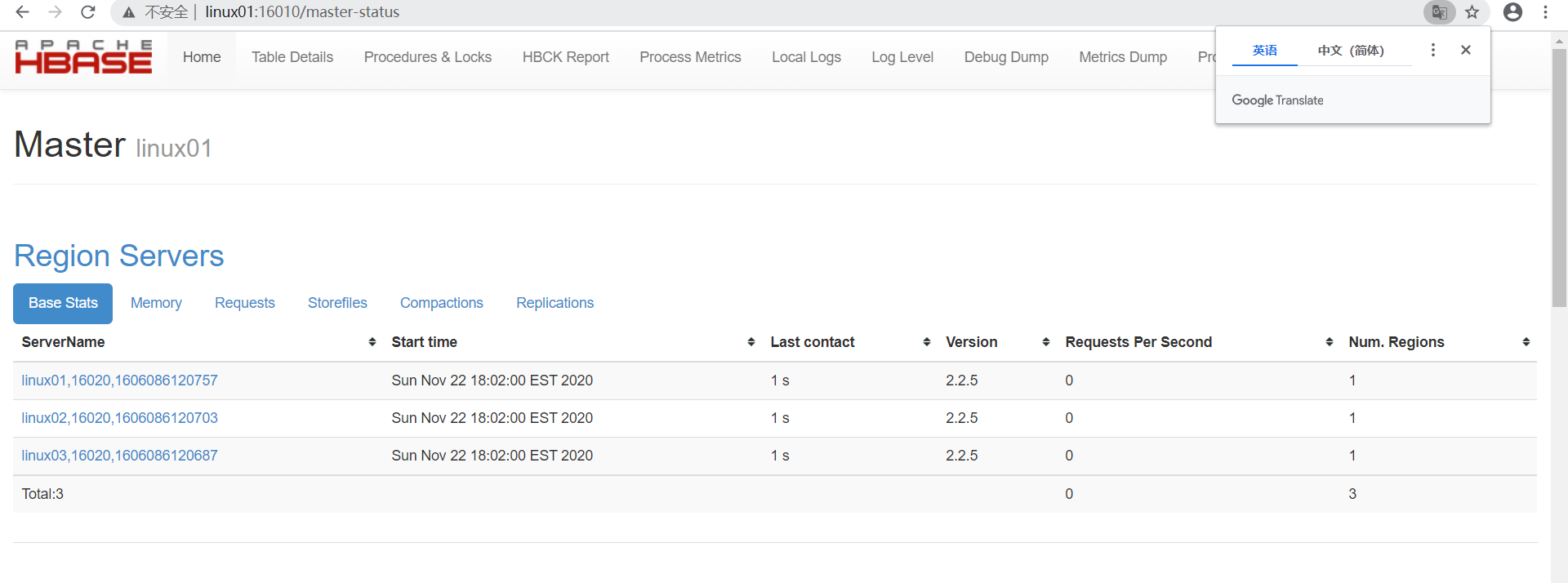Open region server linux03,16020,1606086120687
1568x583 pixels.
(x=120, y=456)
